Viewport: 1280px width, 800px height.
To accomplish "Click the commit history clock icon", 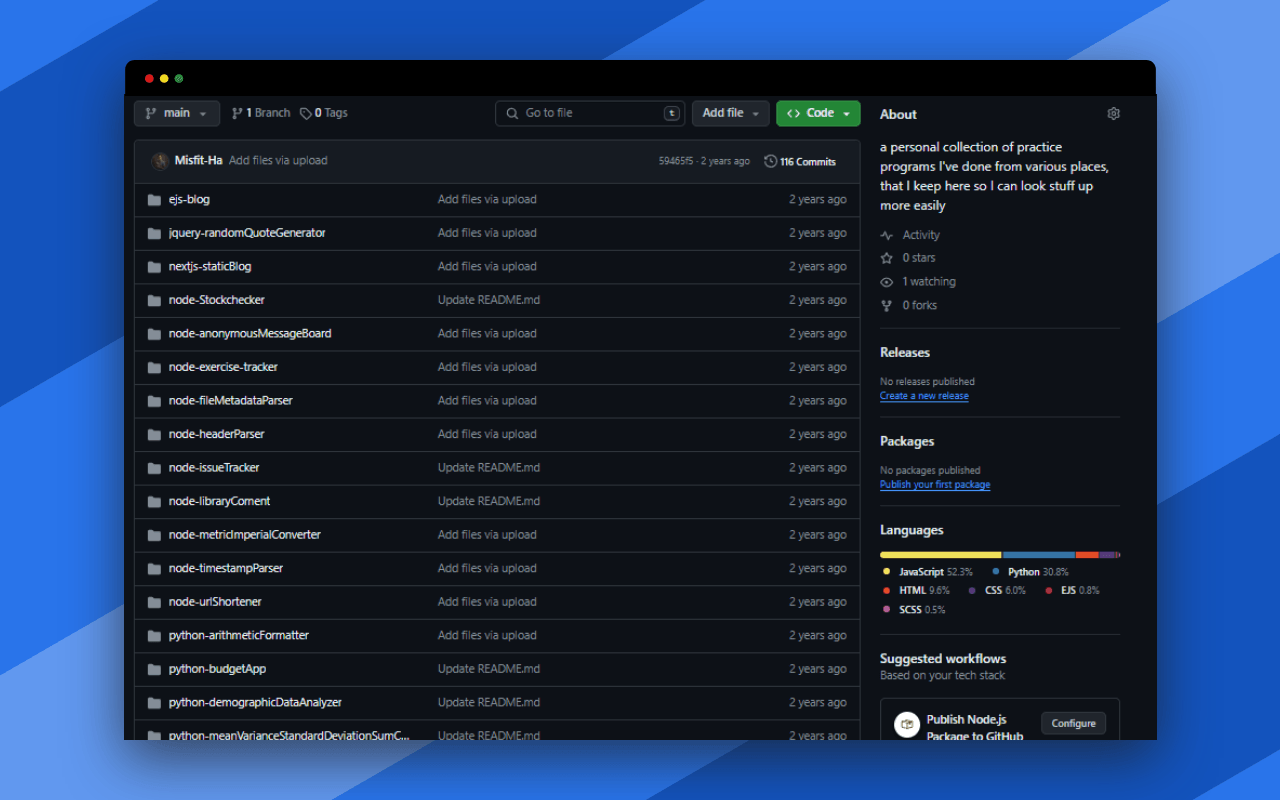I will click(770, 161).
